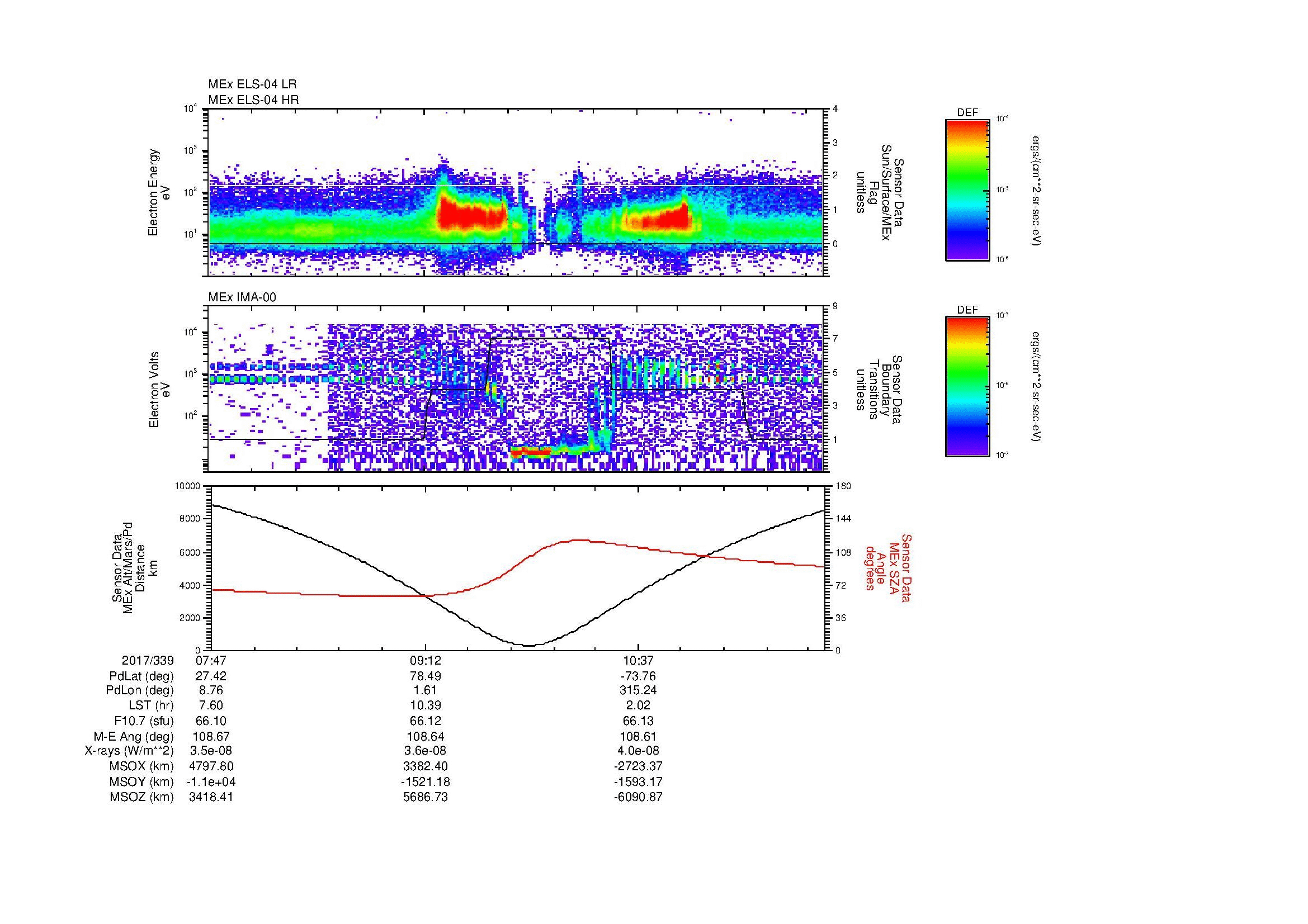Click the 'Electron Energy eV' axis label
Image resolution: width=1308 pixels, height=924 pixels.
coord(159,192)
